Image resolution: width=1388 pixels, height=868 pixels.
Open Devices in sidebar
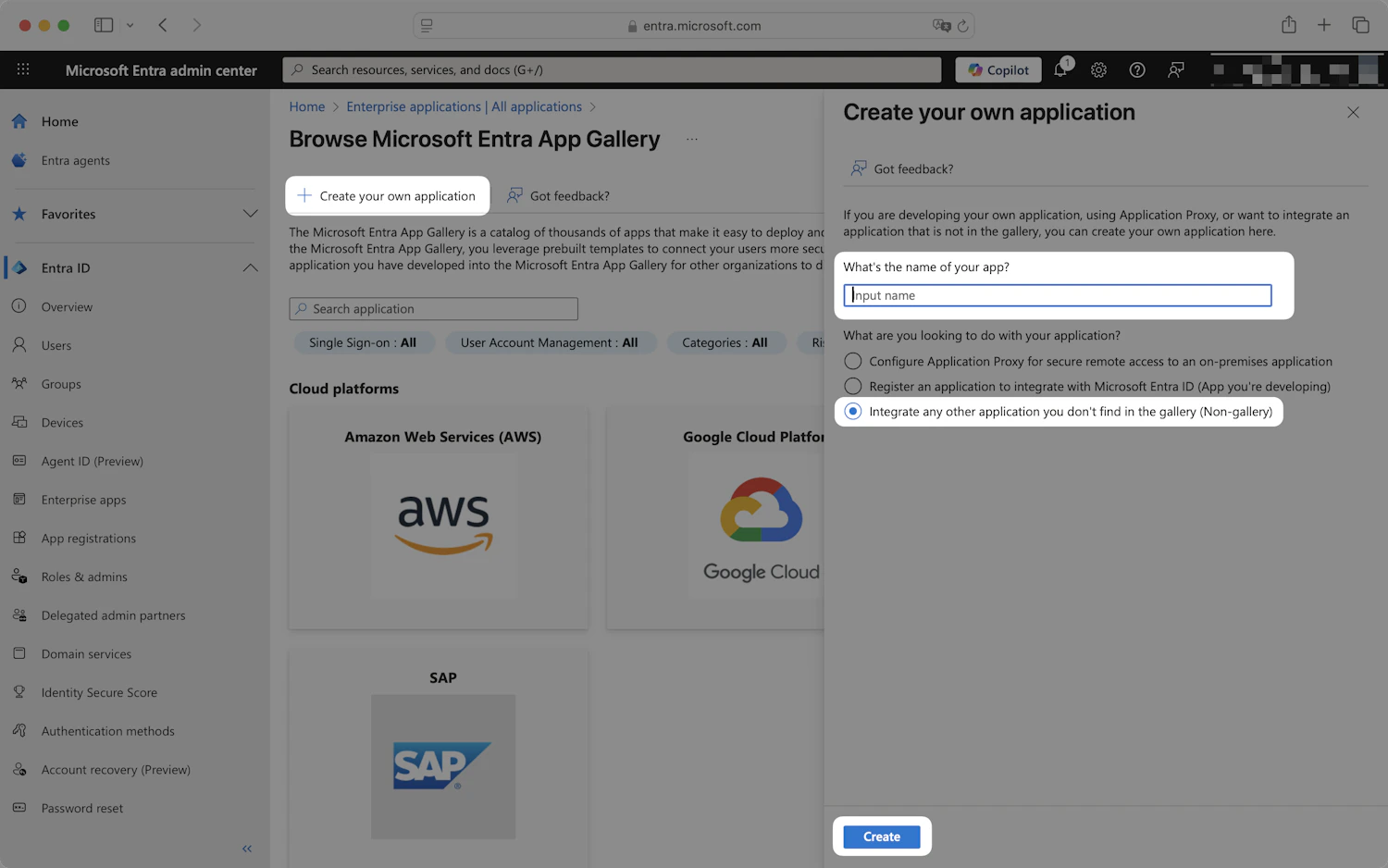(x=62, y=423)
